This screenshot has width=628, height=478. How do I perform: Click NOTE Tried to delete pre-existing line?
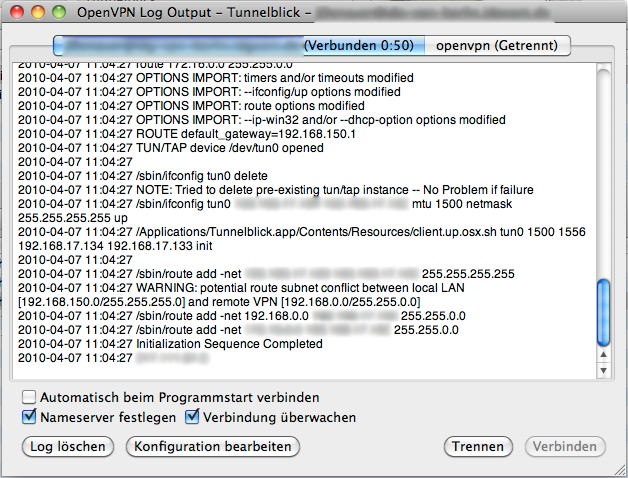click(276, 190)
